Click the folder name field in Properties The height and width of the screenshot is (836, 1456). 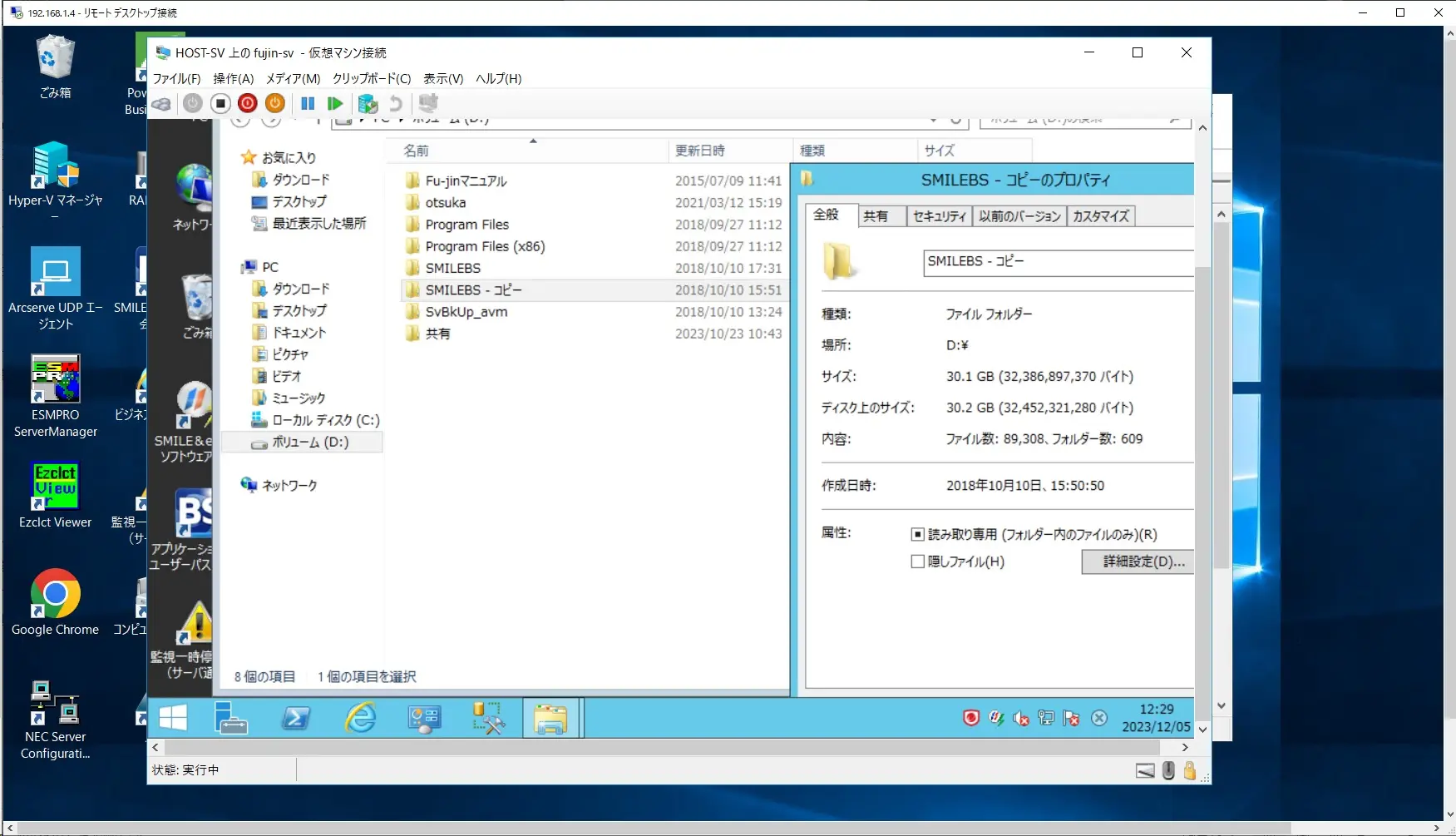[1056, 262]
